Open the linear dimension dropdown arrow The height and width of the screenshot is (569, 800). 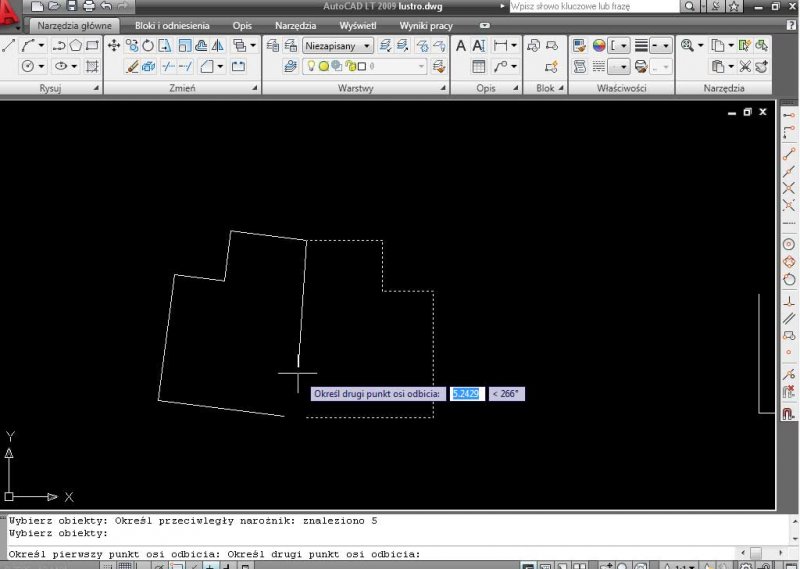click(x=514, y=46)
